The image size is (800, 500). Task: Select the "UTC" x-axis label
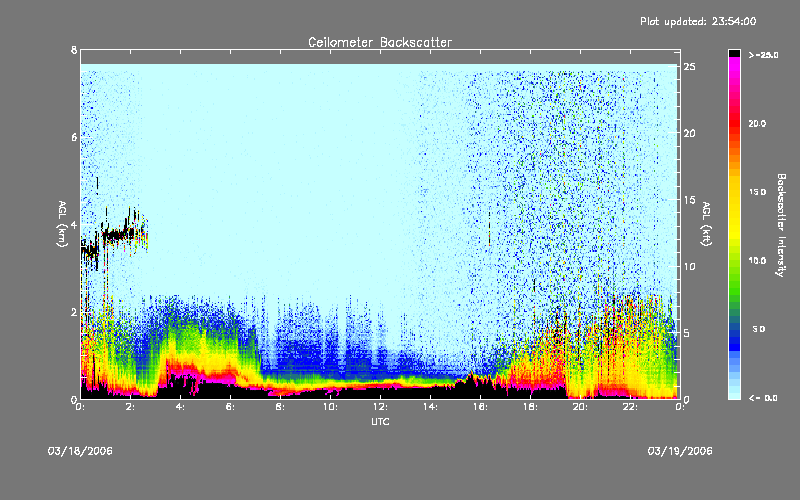(380, 421)
